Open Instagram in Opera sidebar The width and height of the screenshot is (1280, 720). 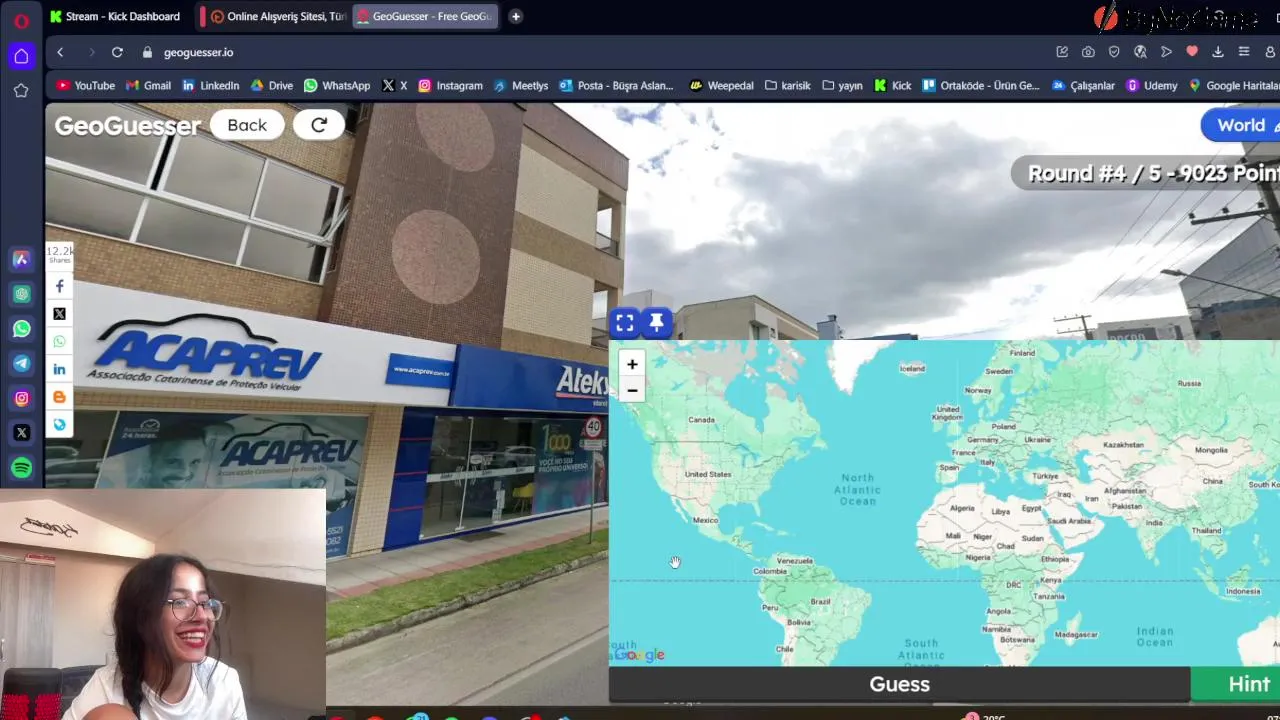click(x=21, y=398)
